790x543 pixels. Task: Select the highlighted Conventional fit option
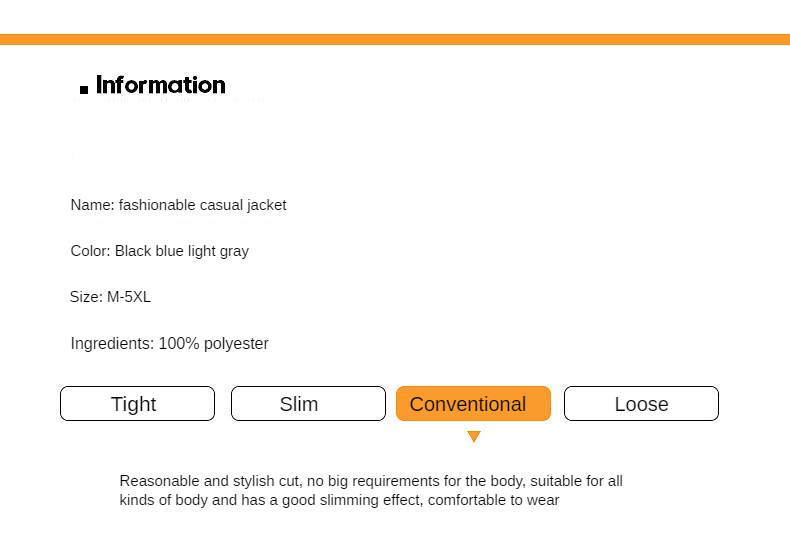(x=474, y=403)
